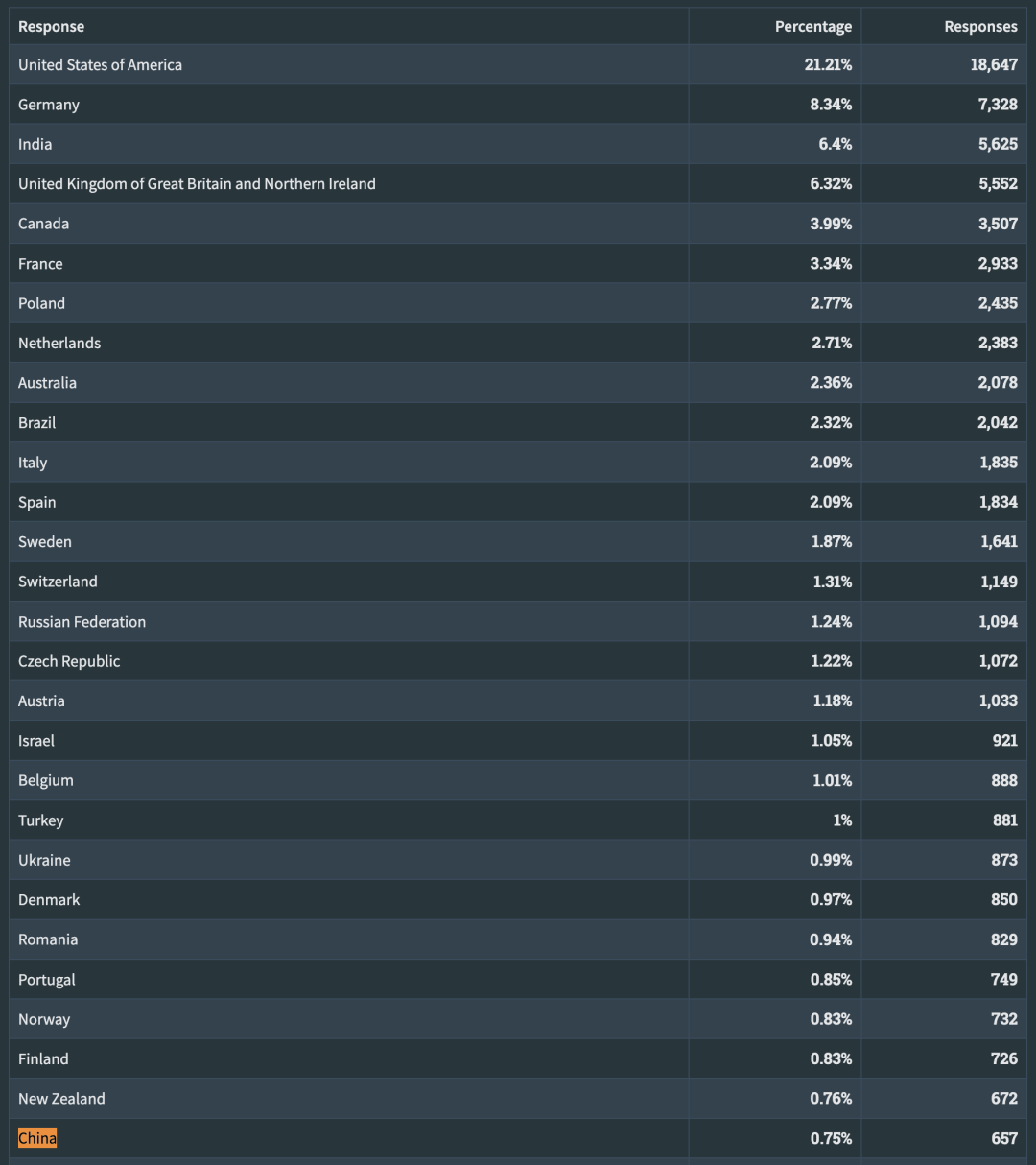This screenshot has width=1036, height=1165.
Task: Click the 21.21% percentage value
Action: (x=828, y=65)
